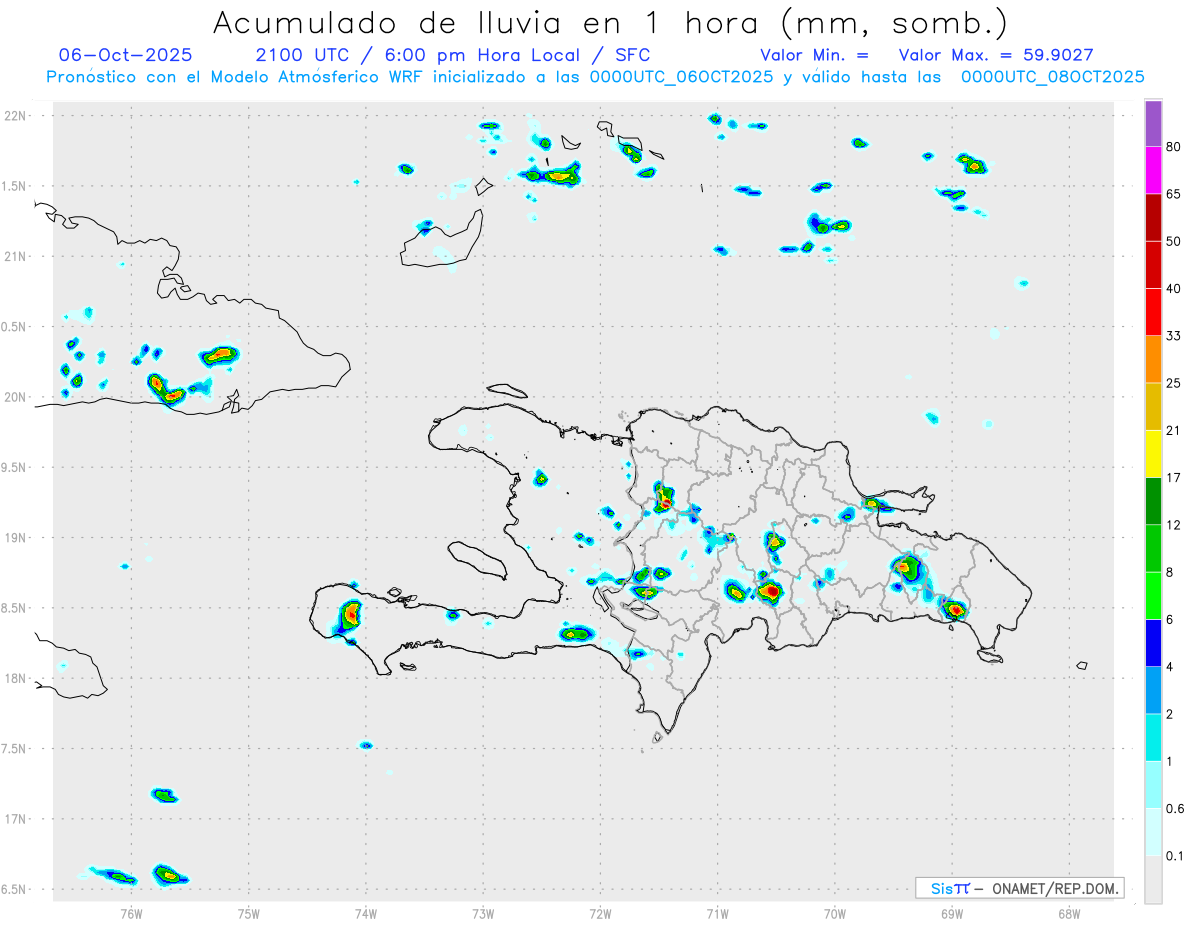Click the orange swatch between 25 and 33
This screenshot has height=927, width=1200.
[1153, 359]
